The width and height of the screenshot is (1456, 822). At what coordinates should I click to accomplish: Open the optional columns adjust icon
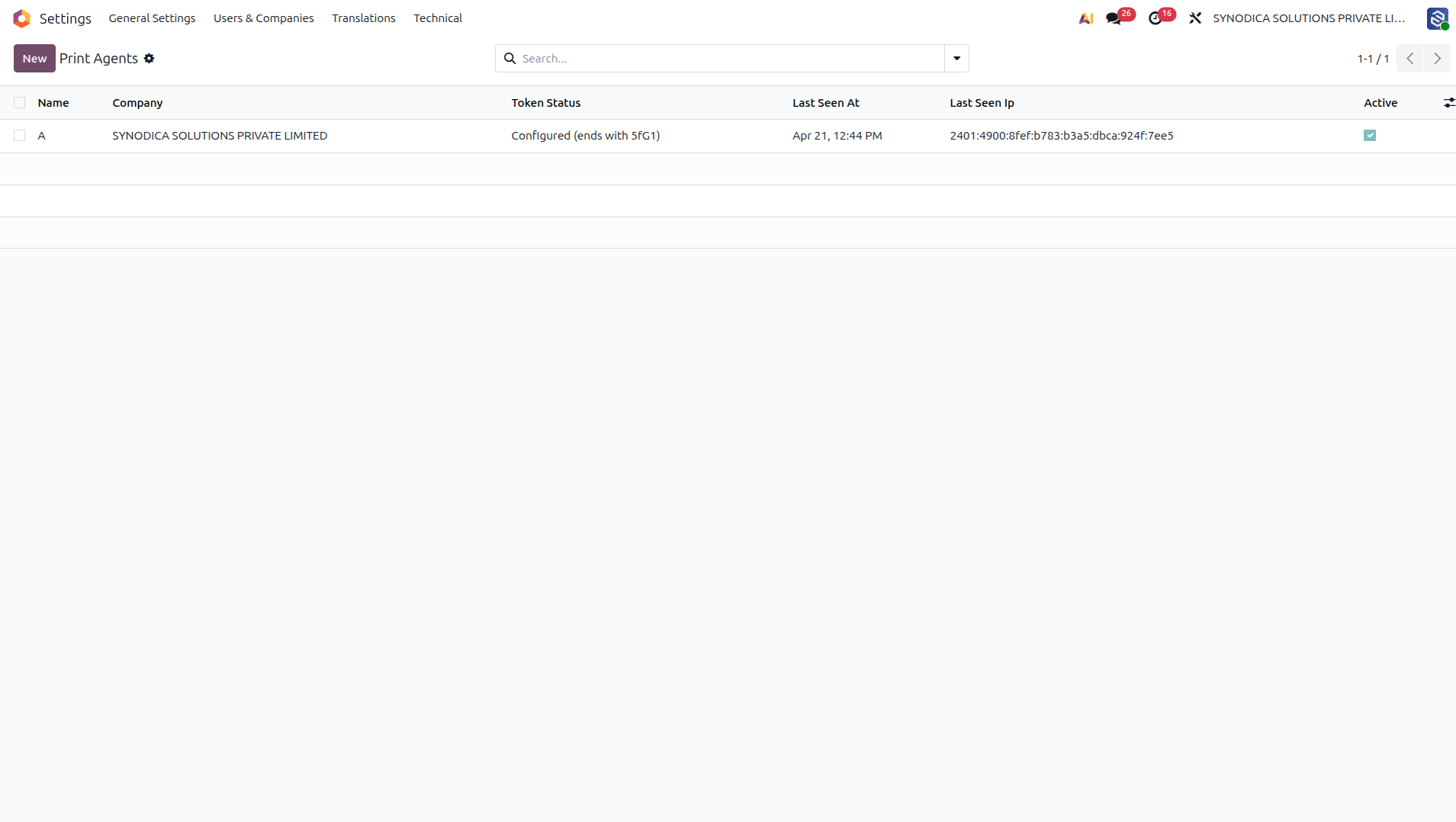tap(1449, 103)
